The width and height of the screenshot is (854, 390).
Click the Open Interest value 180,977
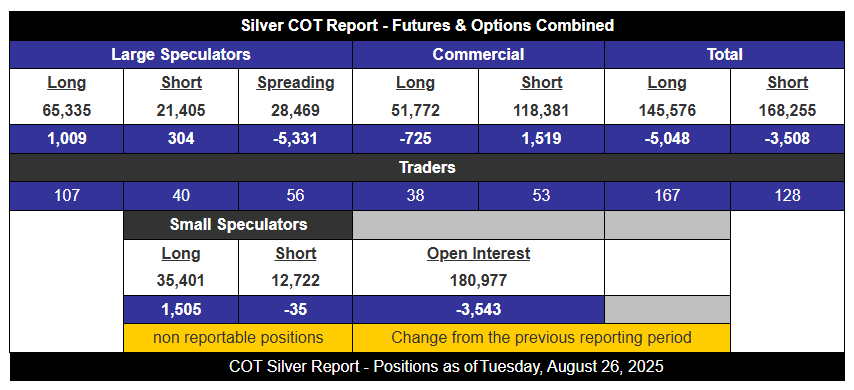tap(478, 281)
